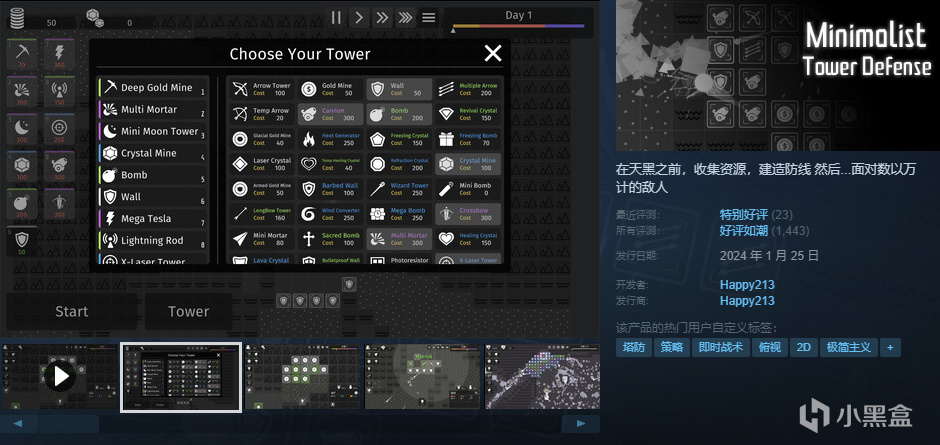The height and width of the screenshot is (445, 940).
Task: Click the Photoresistor tower card
Action: [x=399, y=260]
